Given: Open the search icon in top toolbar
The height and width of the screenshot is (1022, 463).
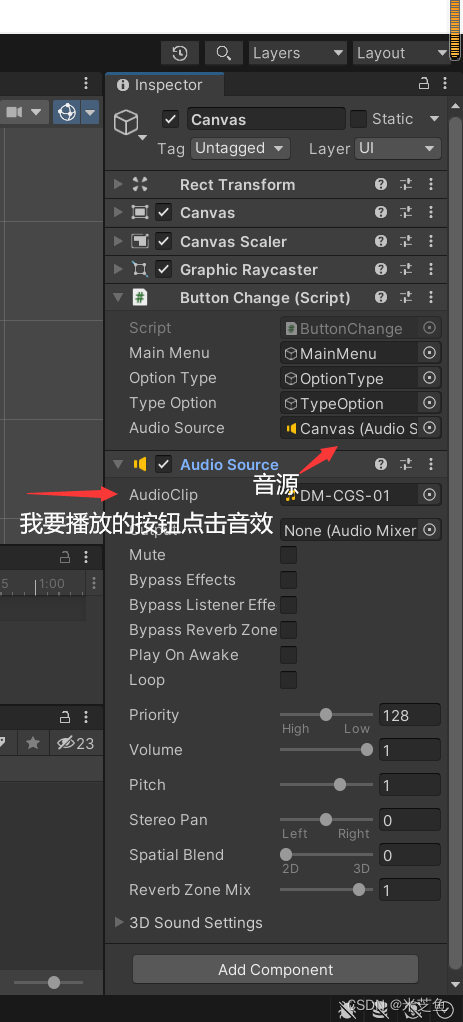Looking at the screenshot, I should click(x=224, y=53).
